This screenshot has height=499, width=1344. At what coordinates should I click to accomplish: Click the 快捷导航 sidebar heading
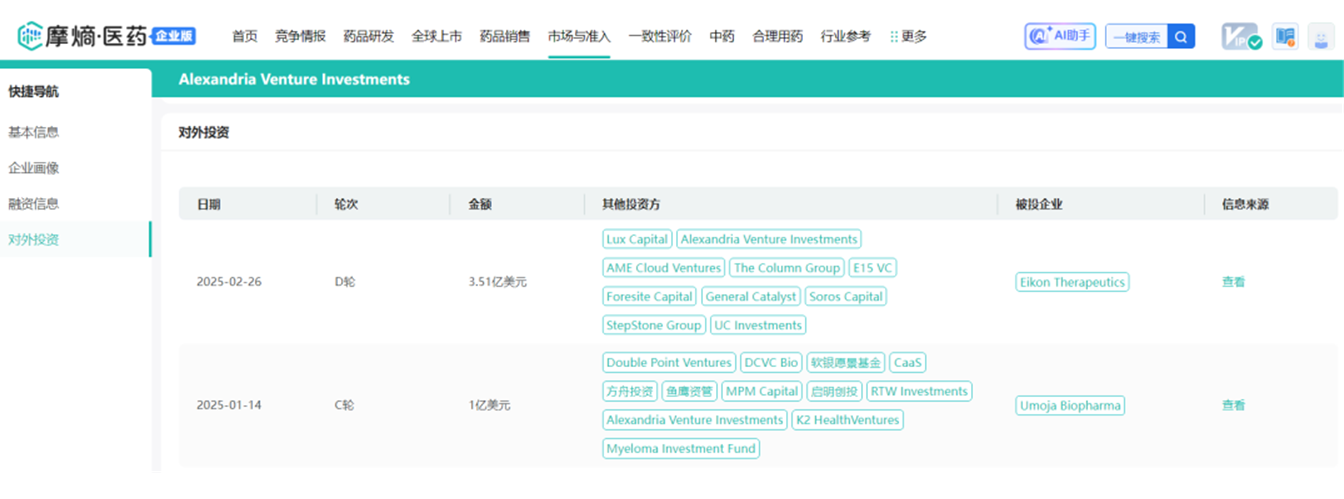[34, 92]
